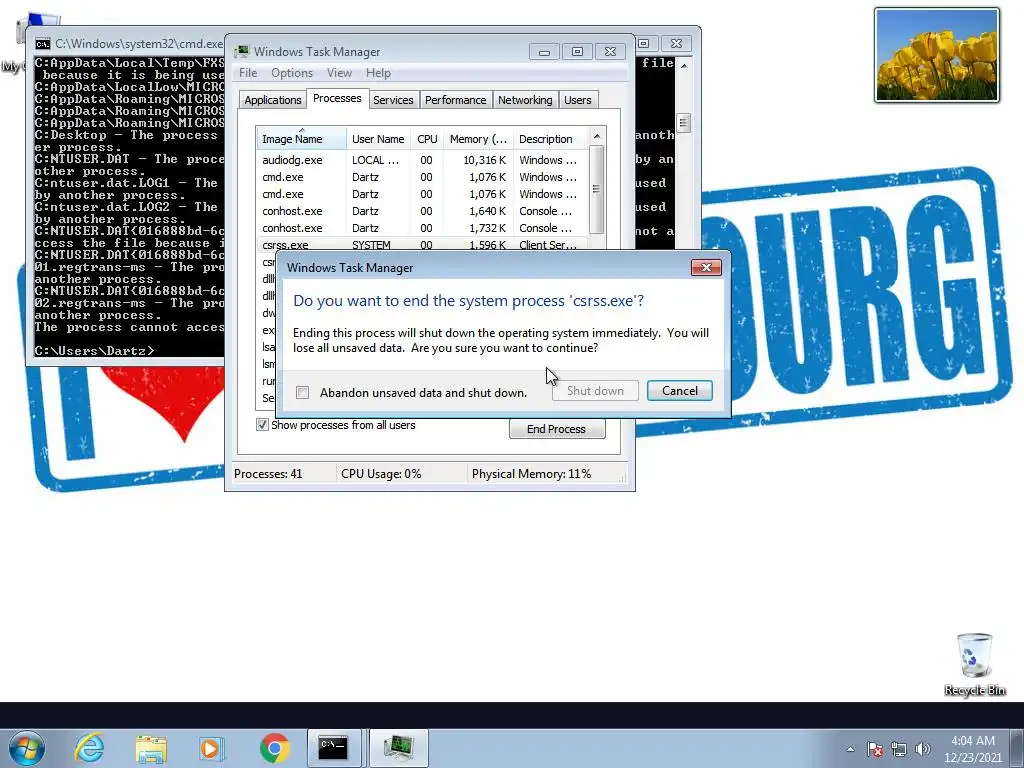
Task: Open the Windows Start menu orb
Action: (x=27, y=748)
